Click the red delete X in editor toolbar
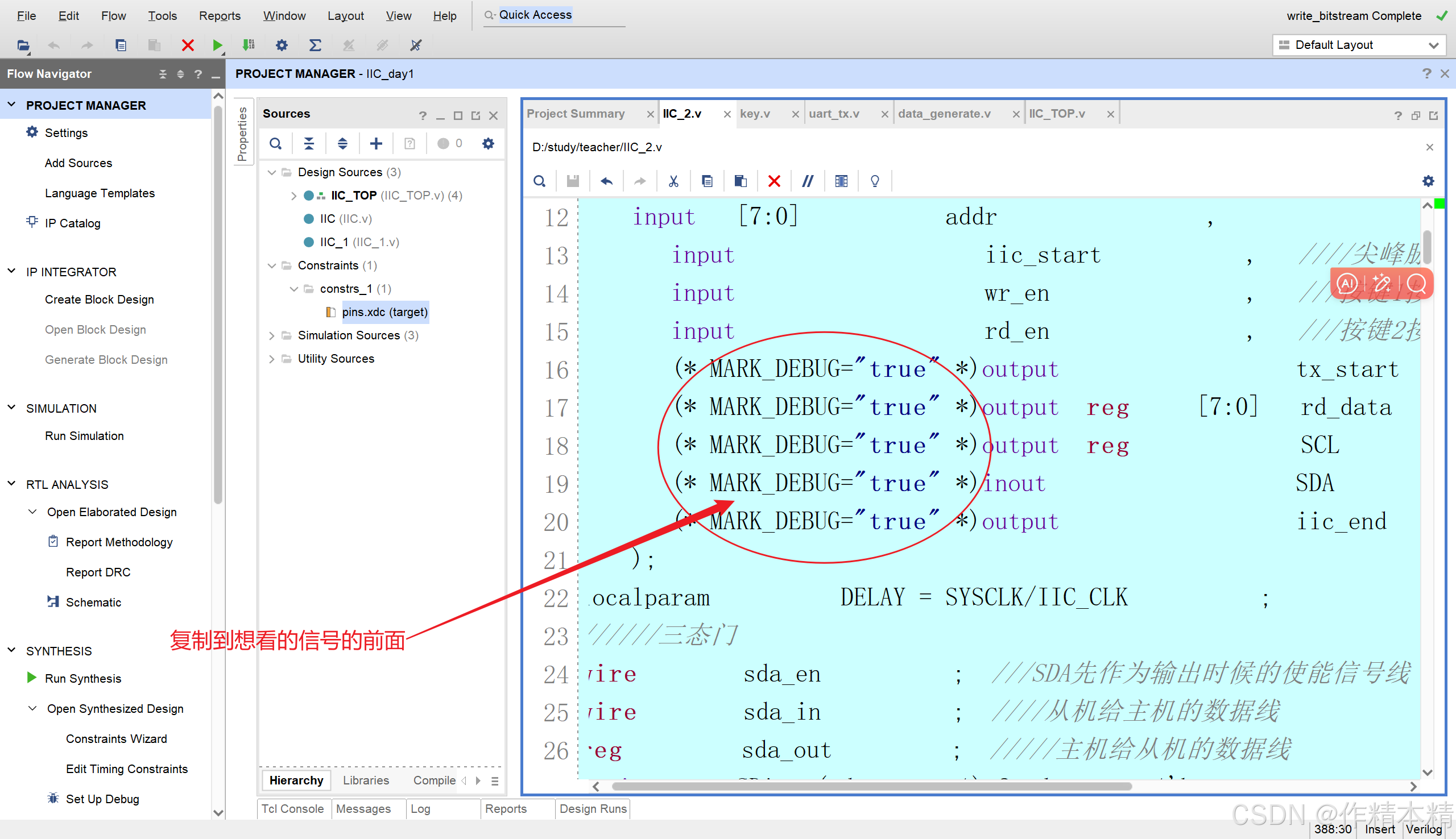 774,181
